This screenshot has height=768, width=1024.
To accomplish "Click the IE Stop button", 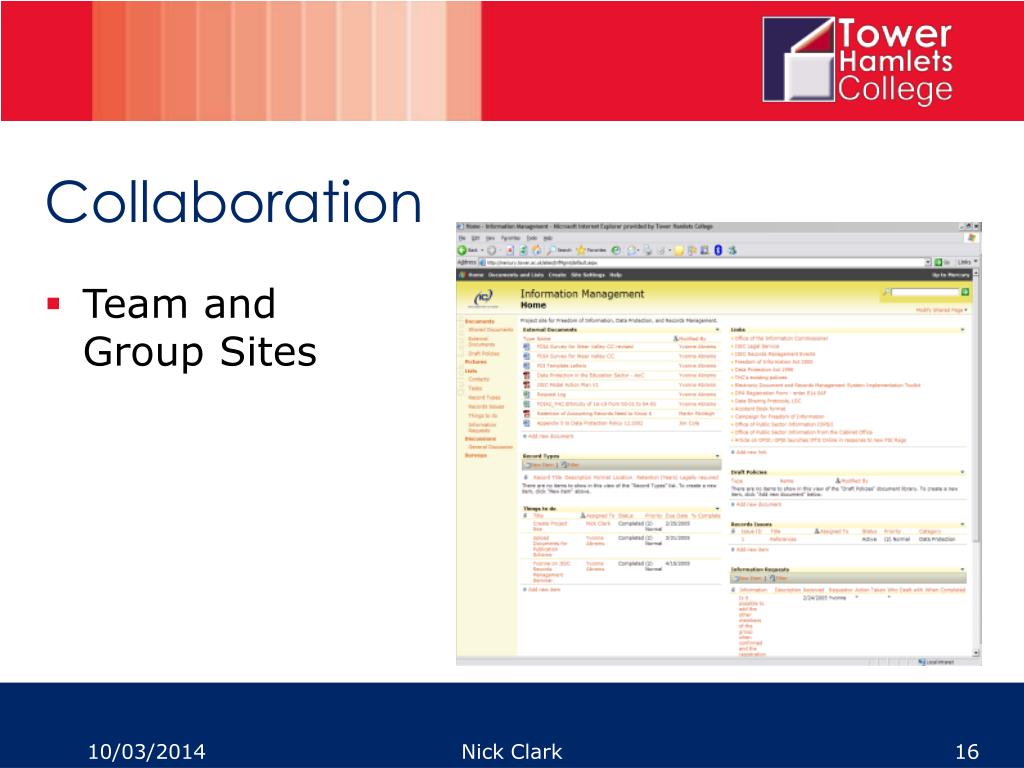I will coord(509,250).
